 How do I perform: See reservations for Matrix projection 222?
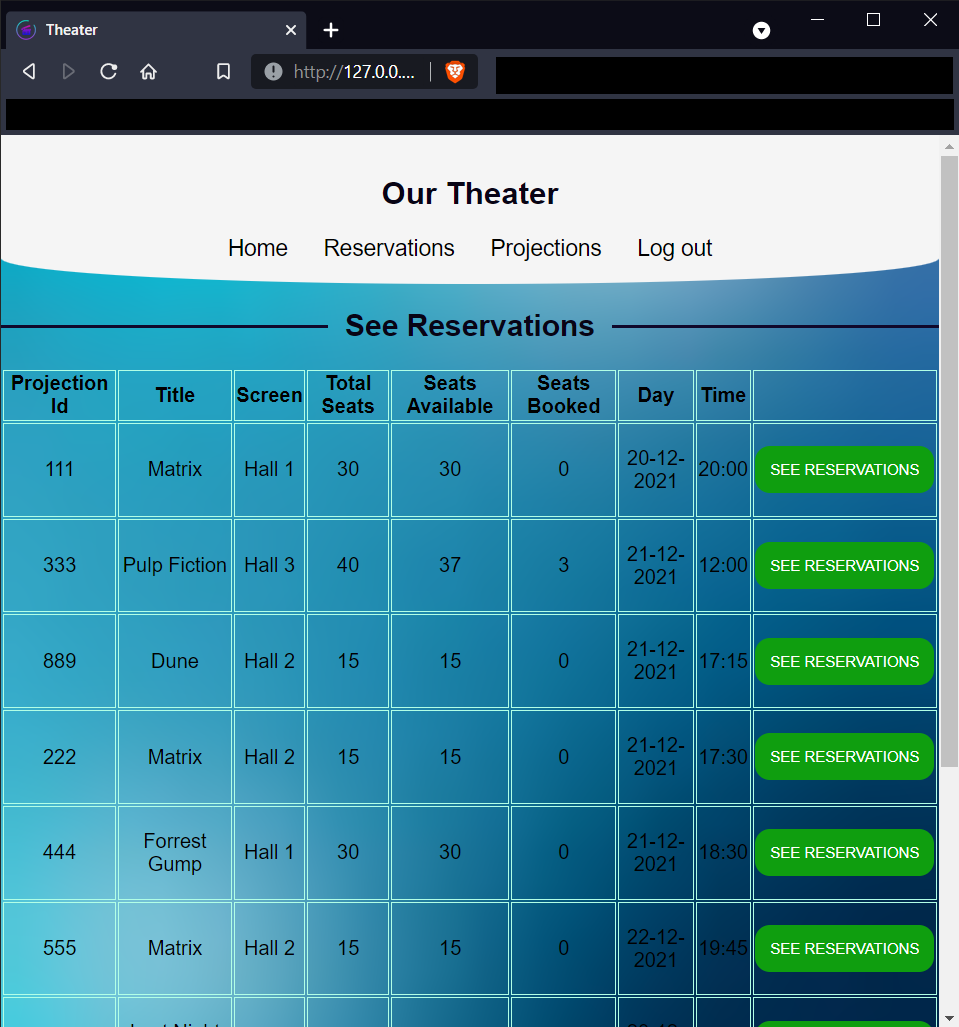point(844,756)
